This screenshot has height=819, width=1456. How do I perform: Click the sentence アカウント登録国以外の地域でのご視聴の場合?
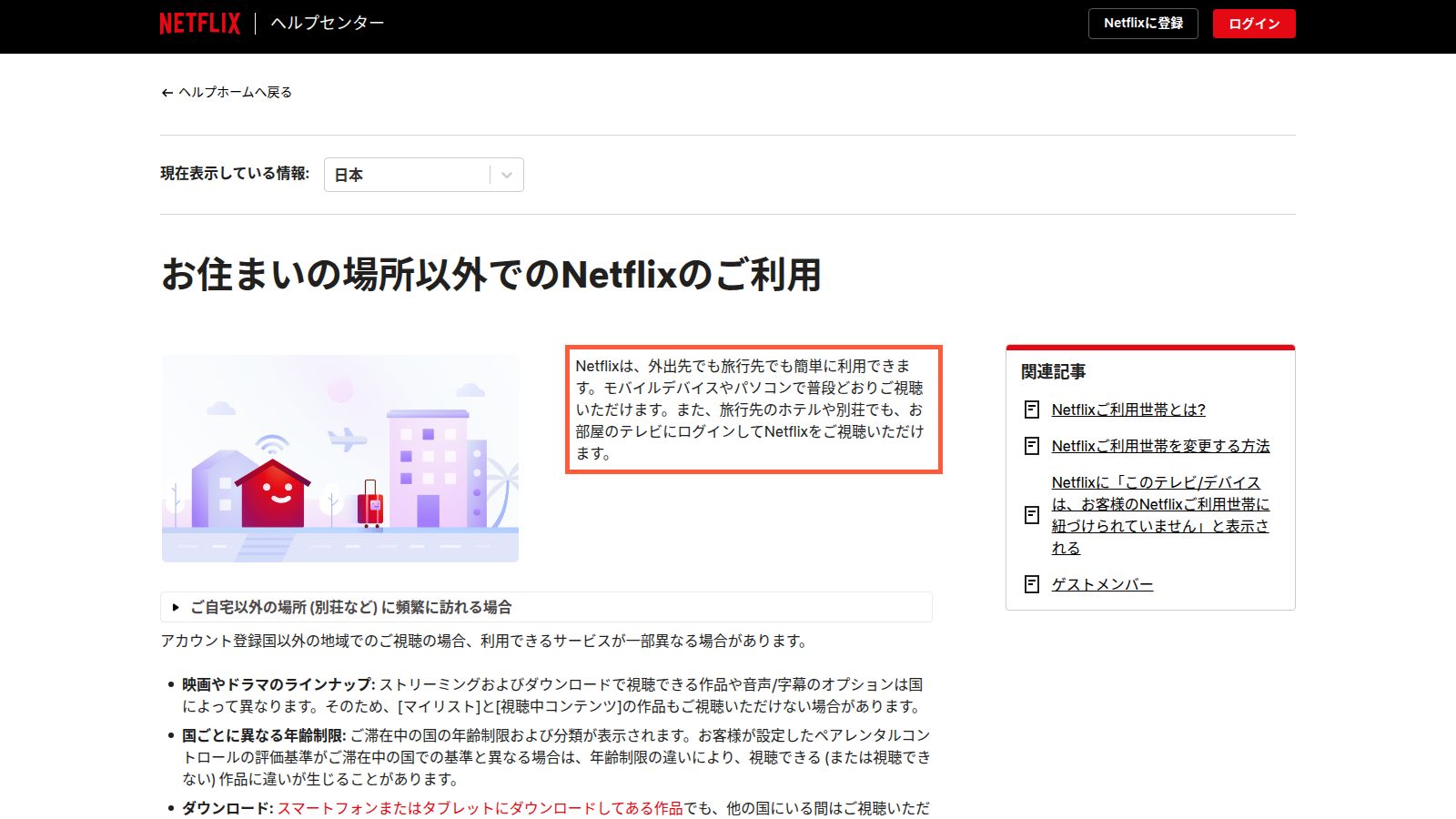484,641
